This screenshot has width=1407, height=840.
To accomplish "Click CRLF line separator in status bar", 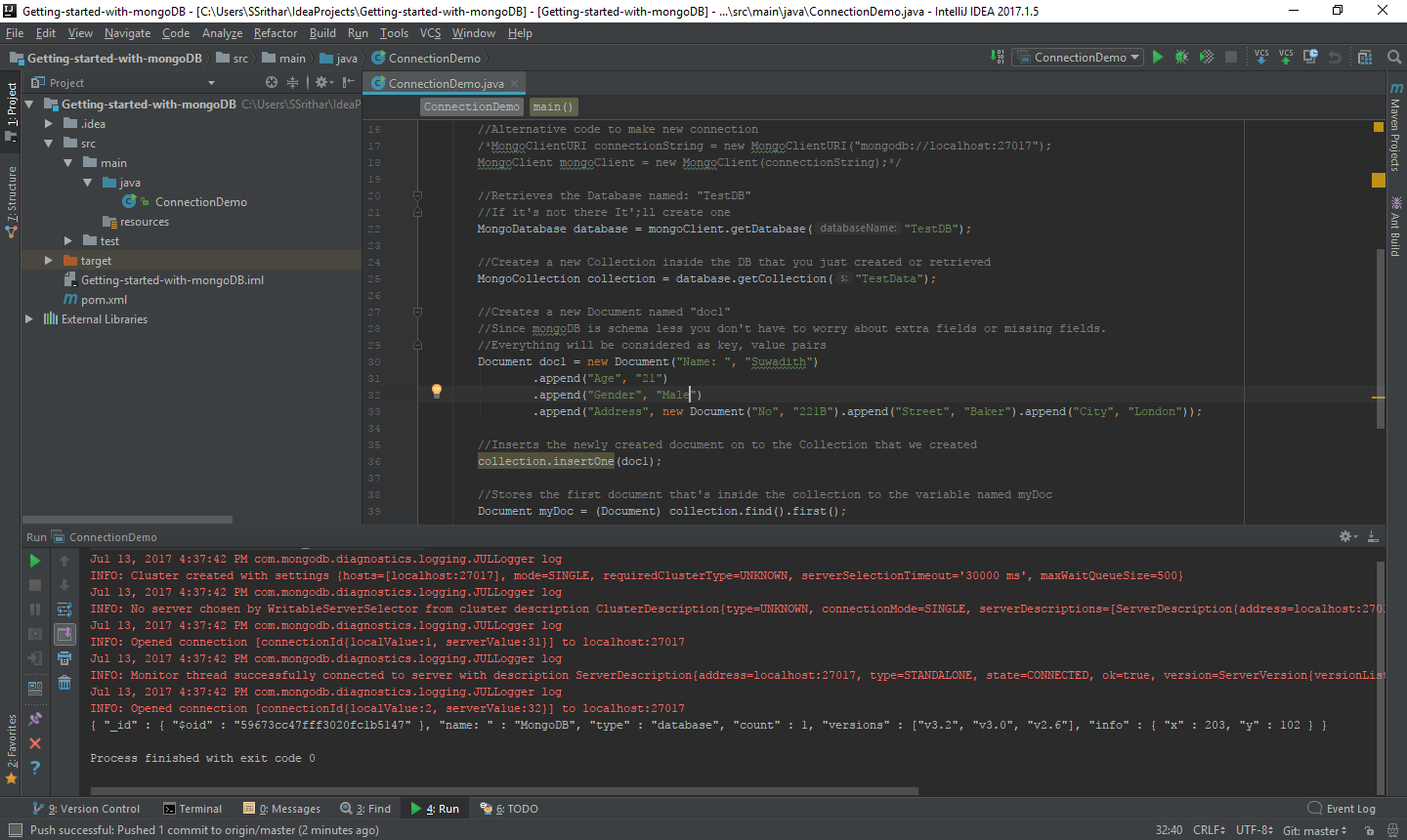I will pos(1209,830).
